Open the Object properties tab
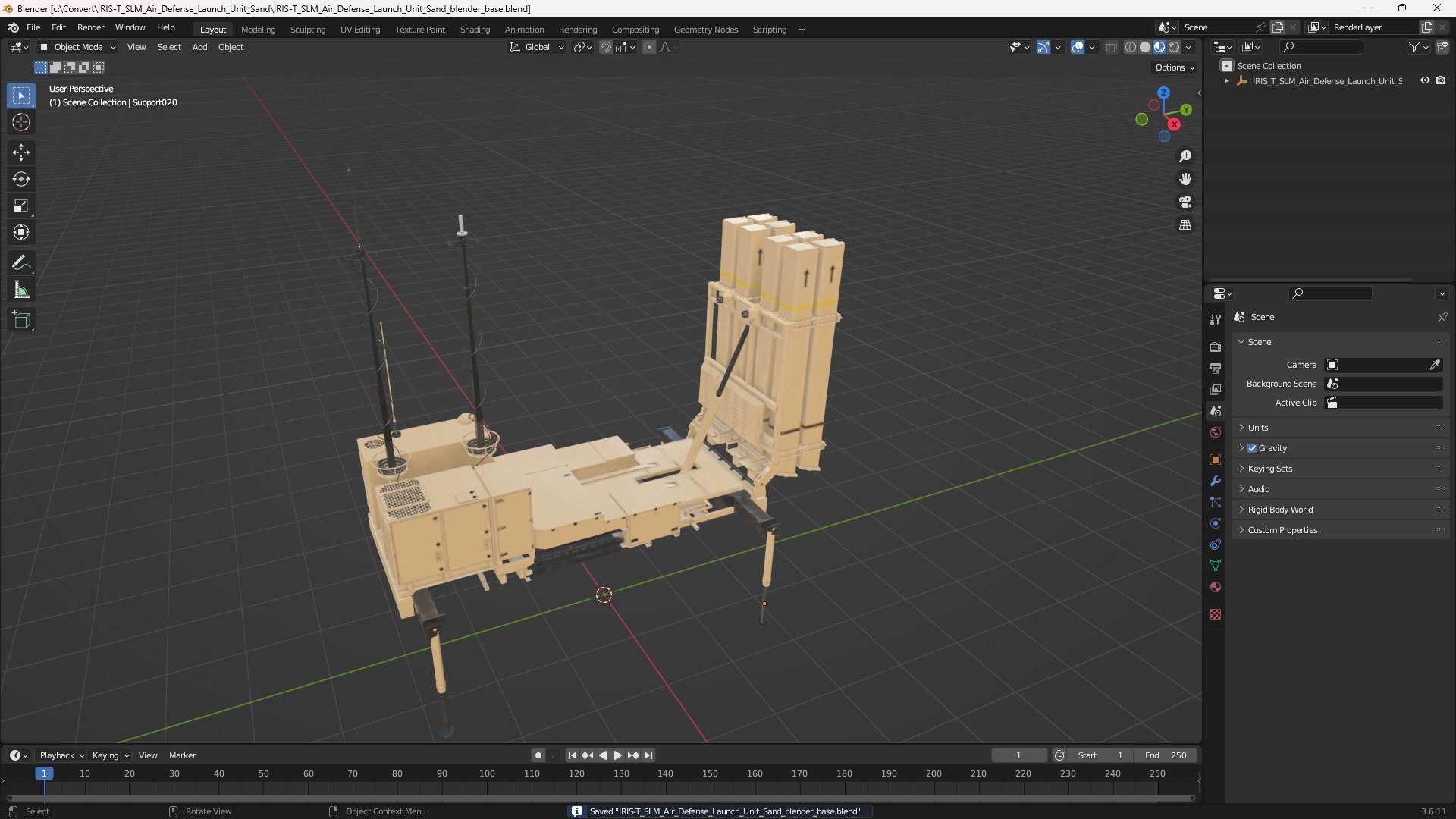Viewport: 1456px width, 819px height. click(1216, 460)
